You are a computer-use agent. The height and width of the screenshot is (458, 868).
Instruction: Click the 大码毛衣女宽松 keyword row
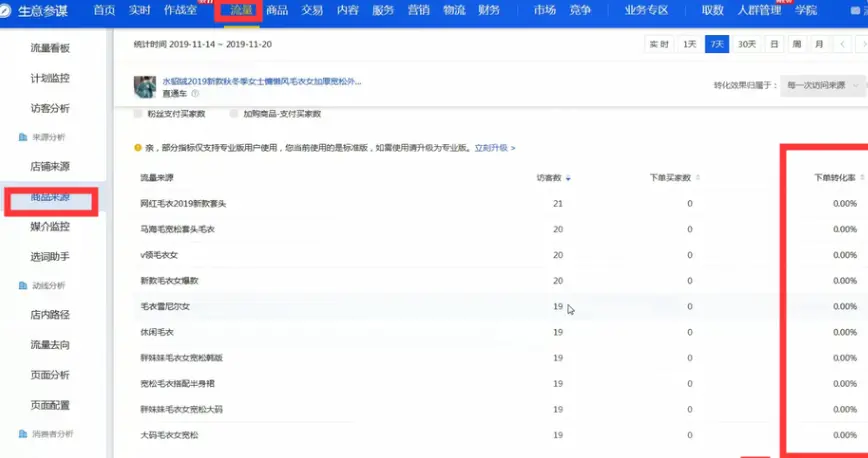[x=169, y=435]
